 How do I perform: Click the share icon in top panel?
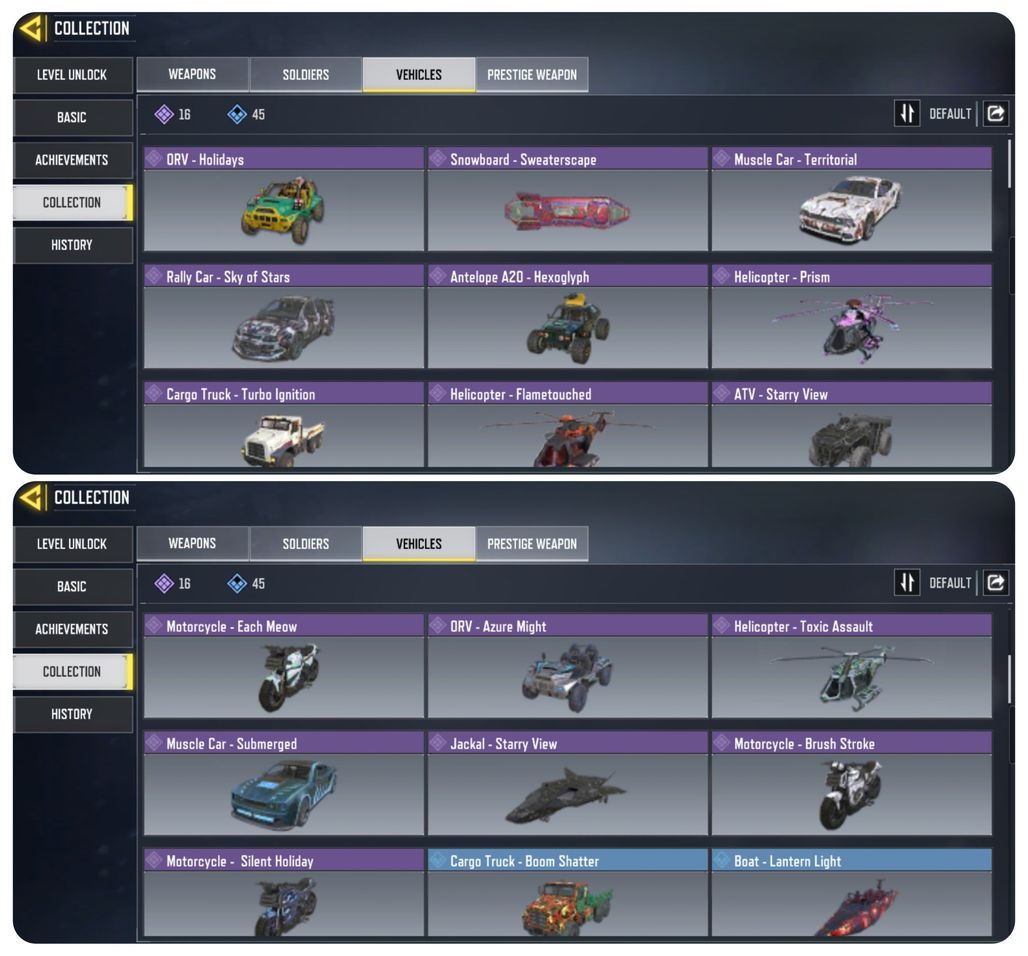[995, 113]
